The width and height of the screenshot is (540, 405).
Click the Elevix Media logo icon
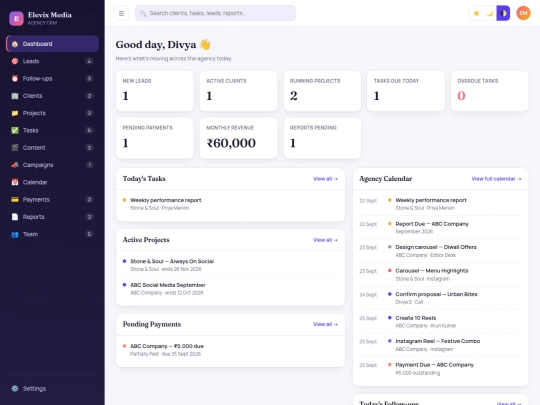click(x=16, y=18)
